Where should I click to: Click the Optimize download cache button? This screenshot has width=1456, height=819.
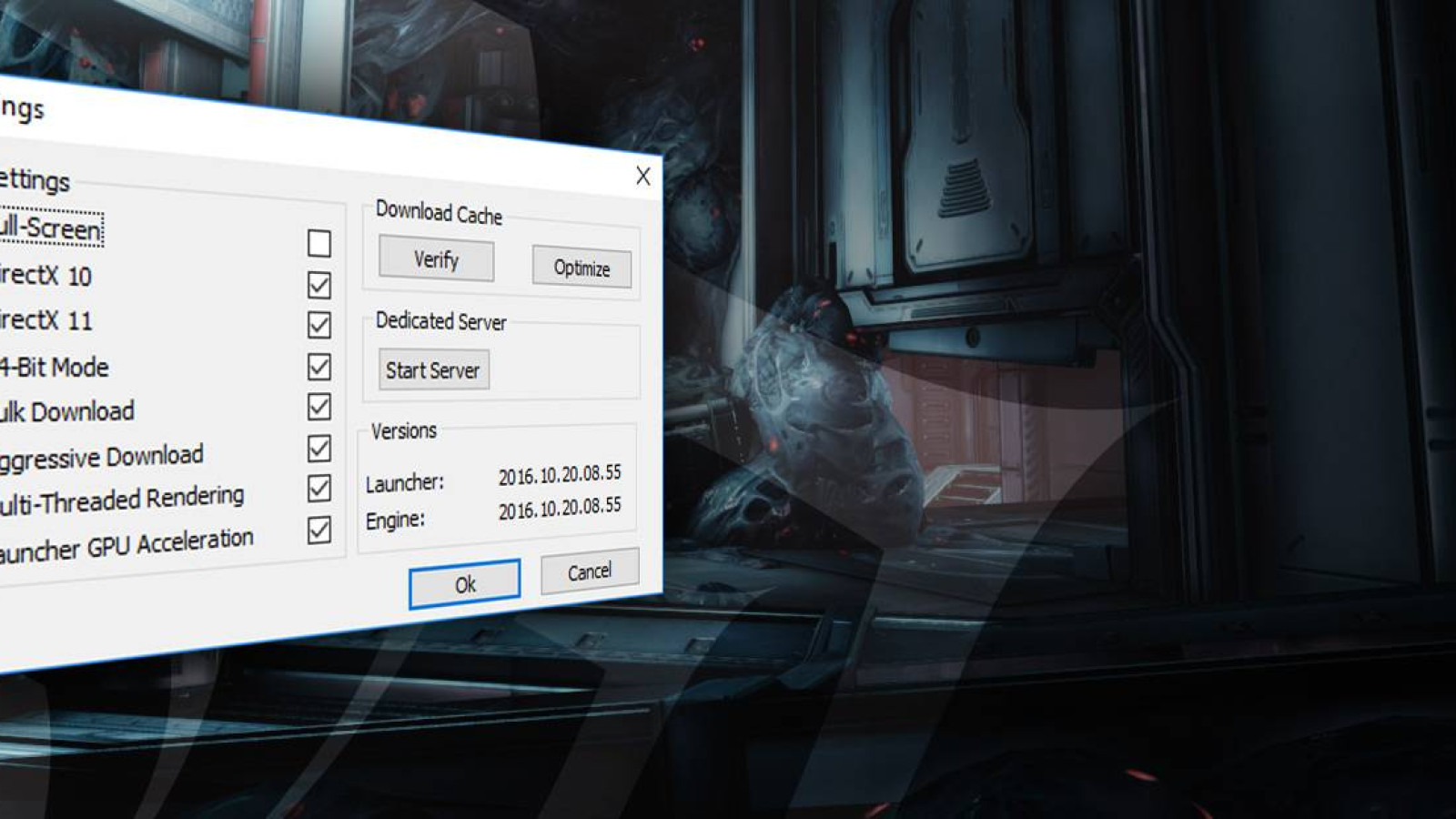click(x=581, y=268)
